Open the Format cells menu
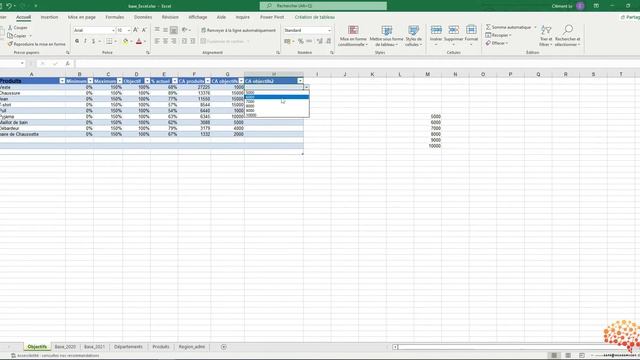 [471, 35]
